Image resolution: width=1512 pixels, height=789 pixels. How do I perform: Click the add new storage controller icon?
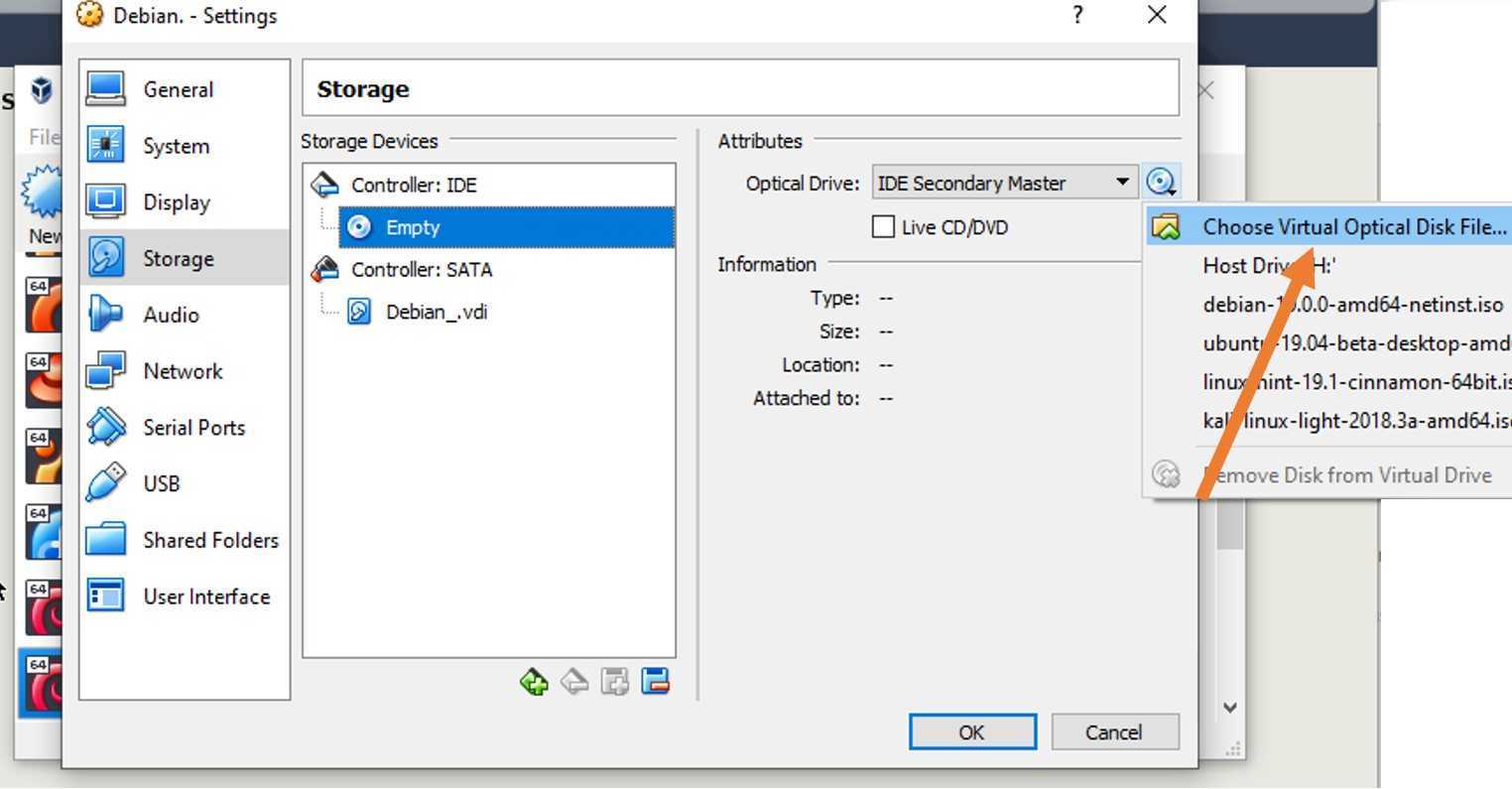coord(534,682)
